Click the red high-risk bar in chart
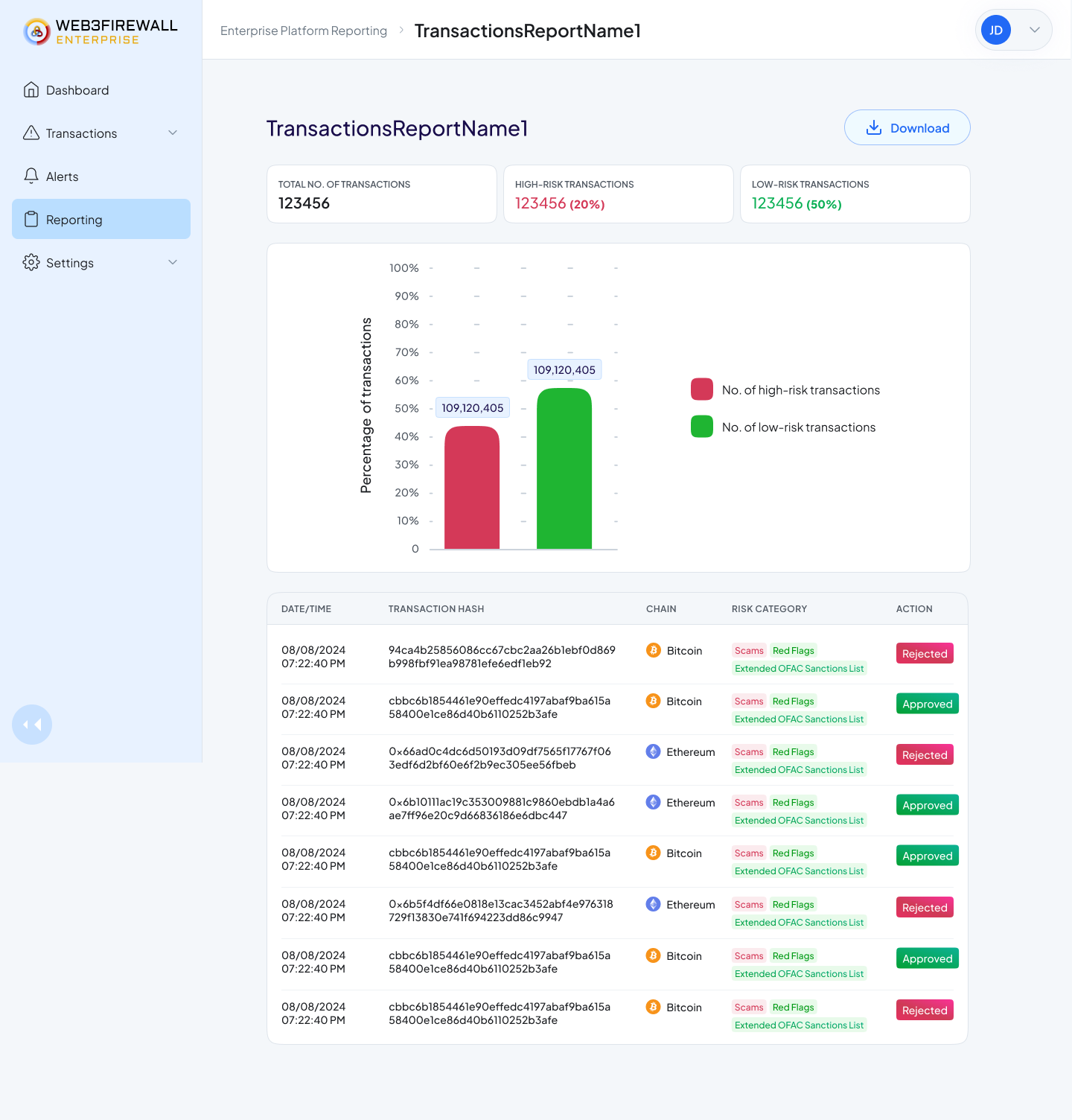The width and height of the screenshot is (1072, 1120). point(472,488)
